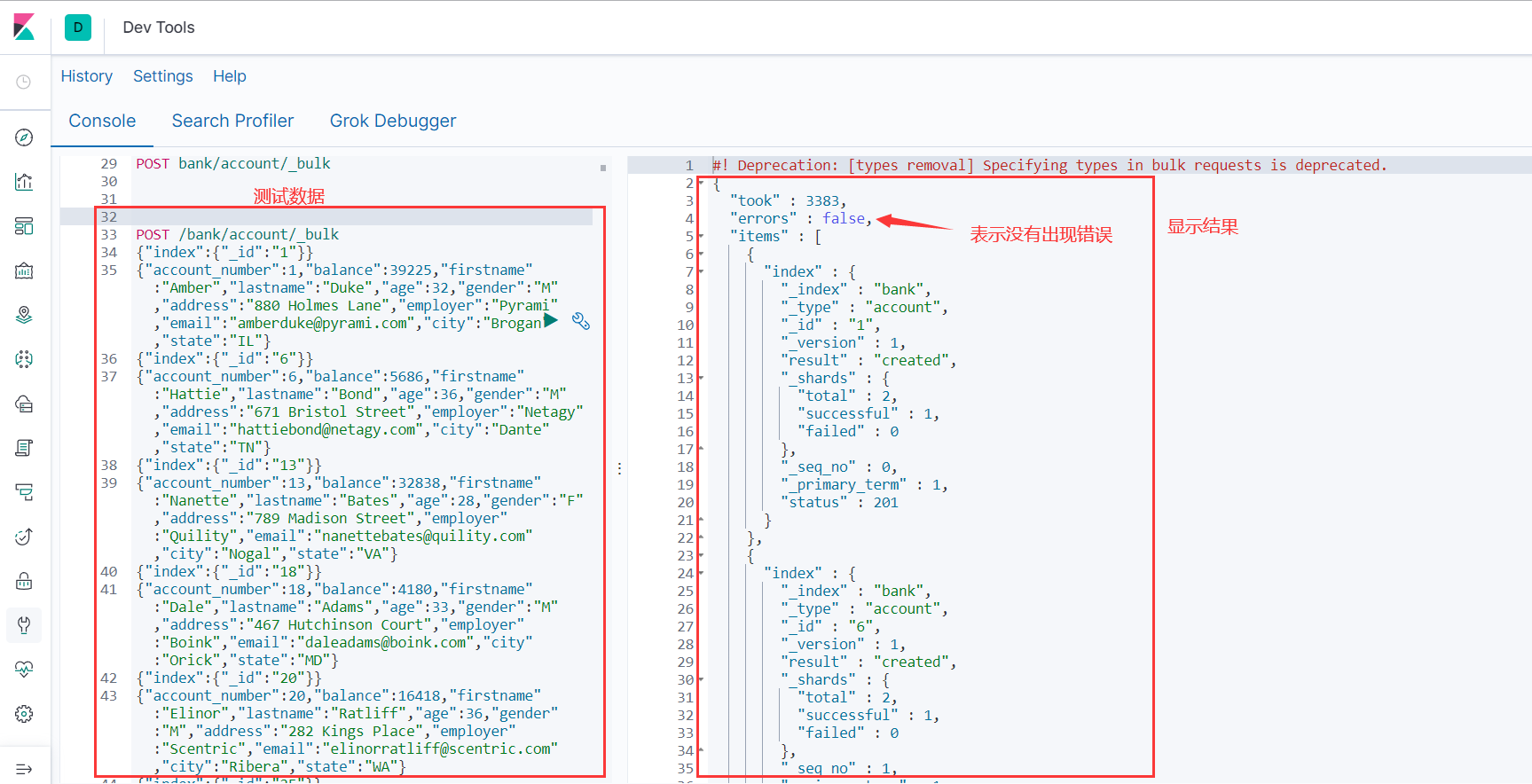Open the Help link
1532x784 pixels.
(230, 76)
